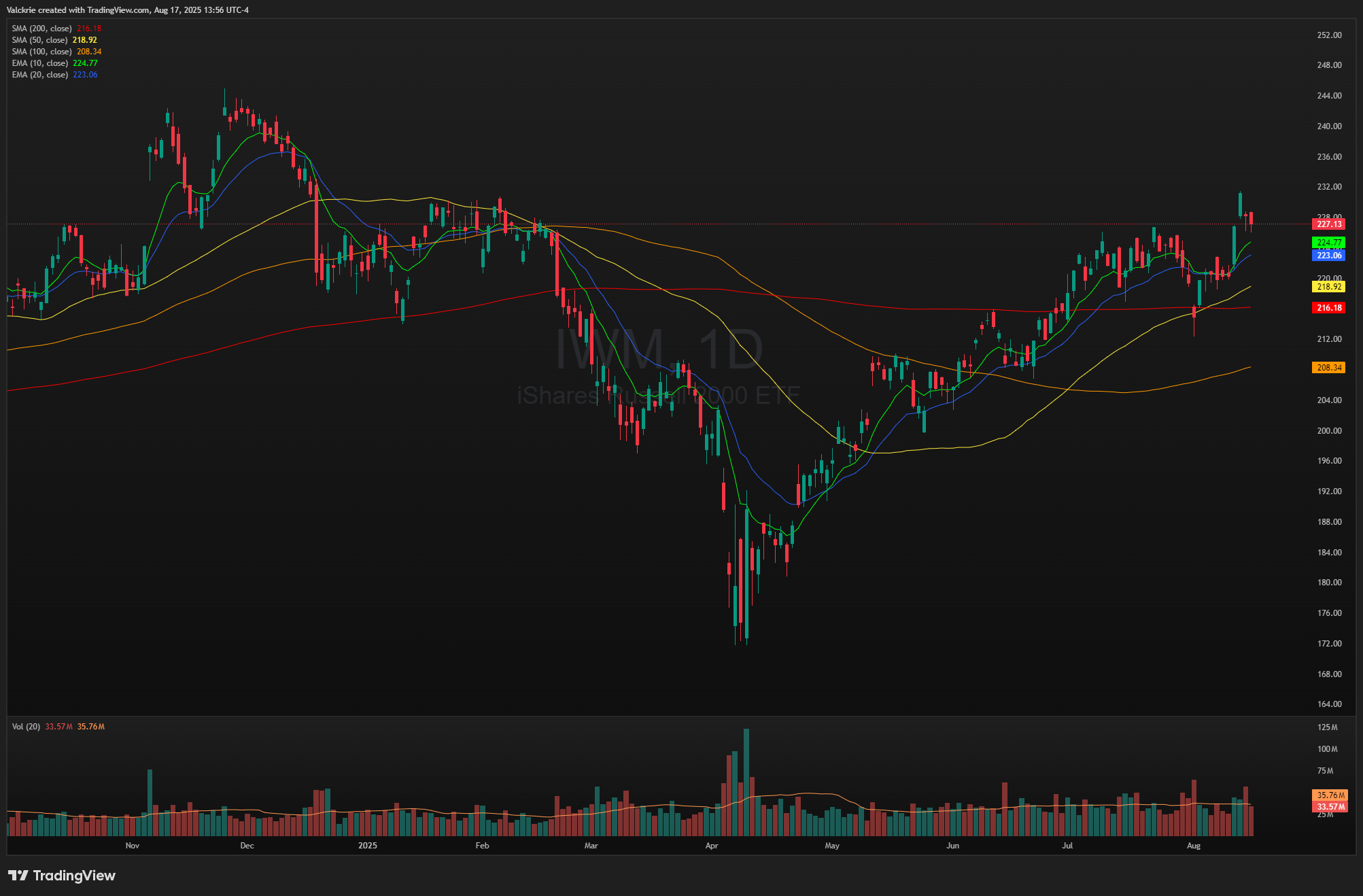Click the tallest April volume bar
1363x896 pixels.
point(746,782)
